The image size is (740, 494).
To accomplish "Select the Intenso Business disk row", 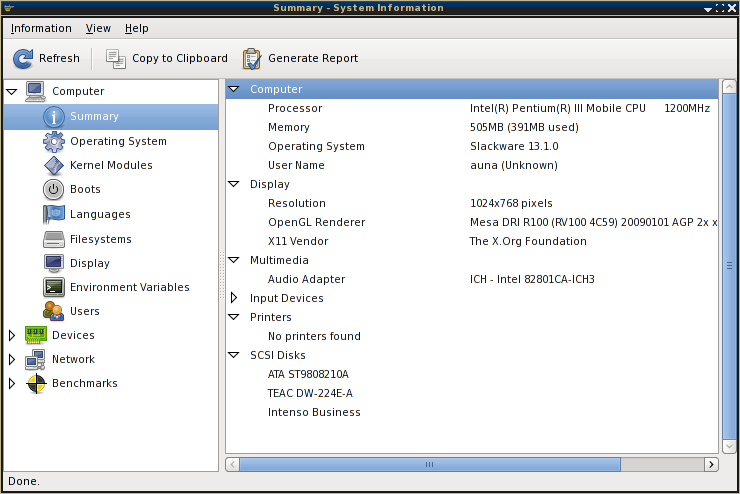I will click(x=472, y=412).
